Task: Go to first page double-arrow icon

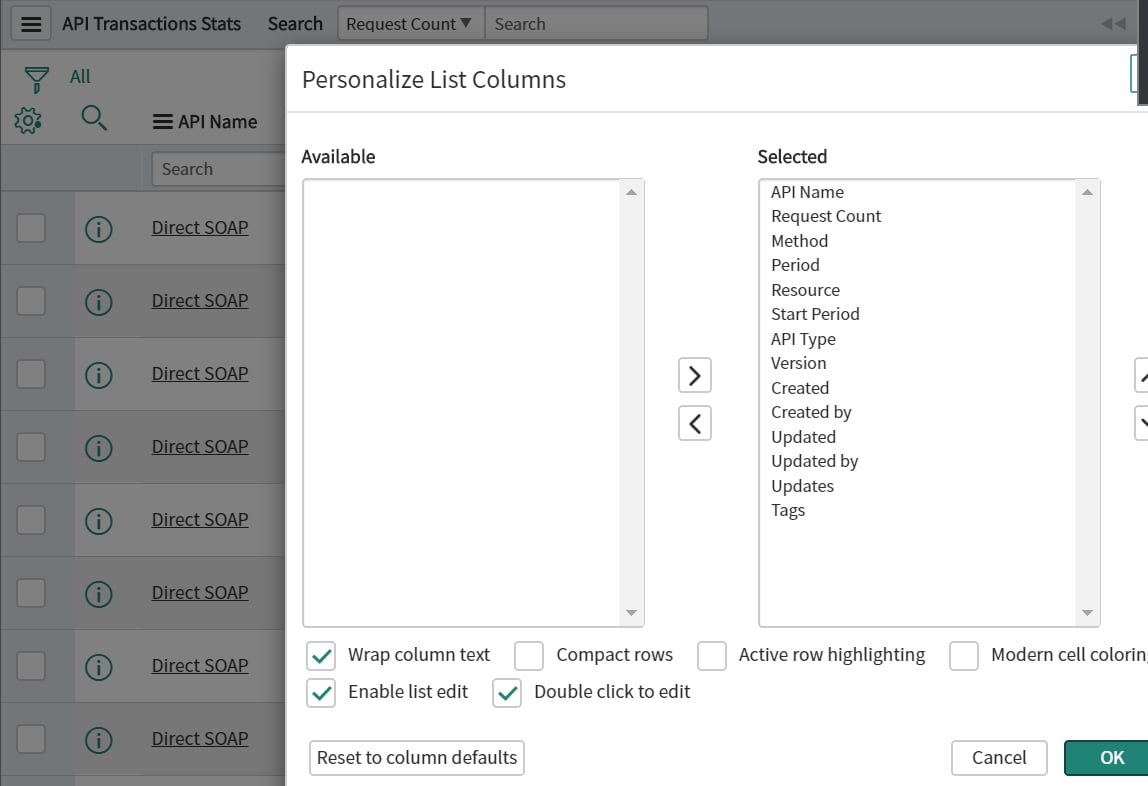Action: click(x=1113, y=24)
